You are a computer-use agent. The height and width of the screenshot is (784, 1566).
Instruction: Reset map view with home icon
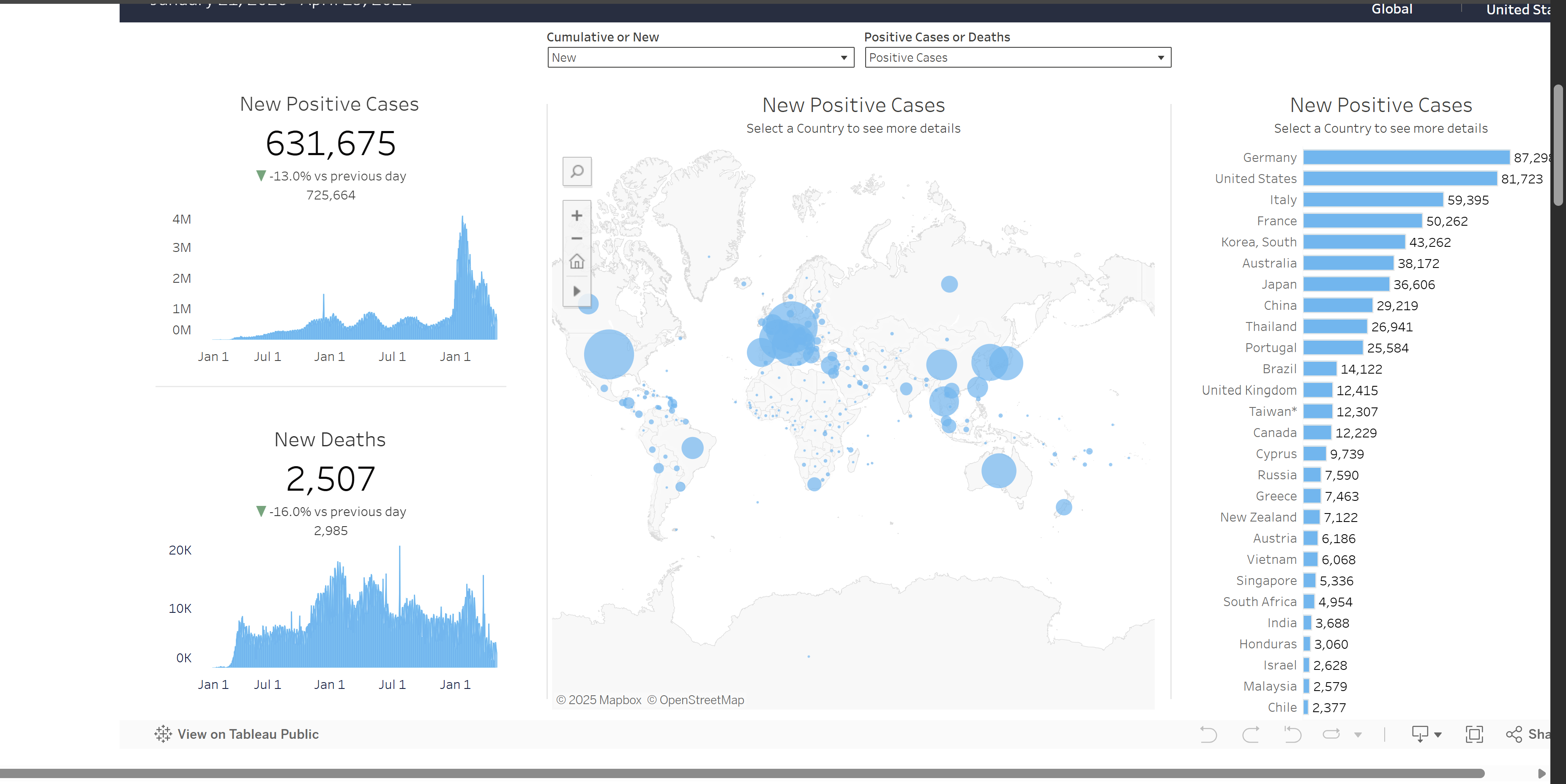pyautogui.click(x=577, y=262)
